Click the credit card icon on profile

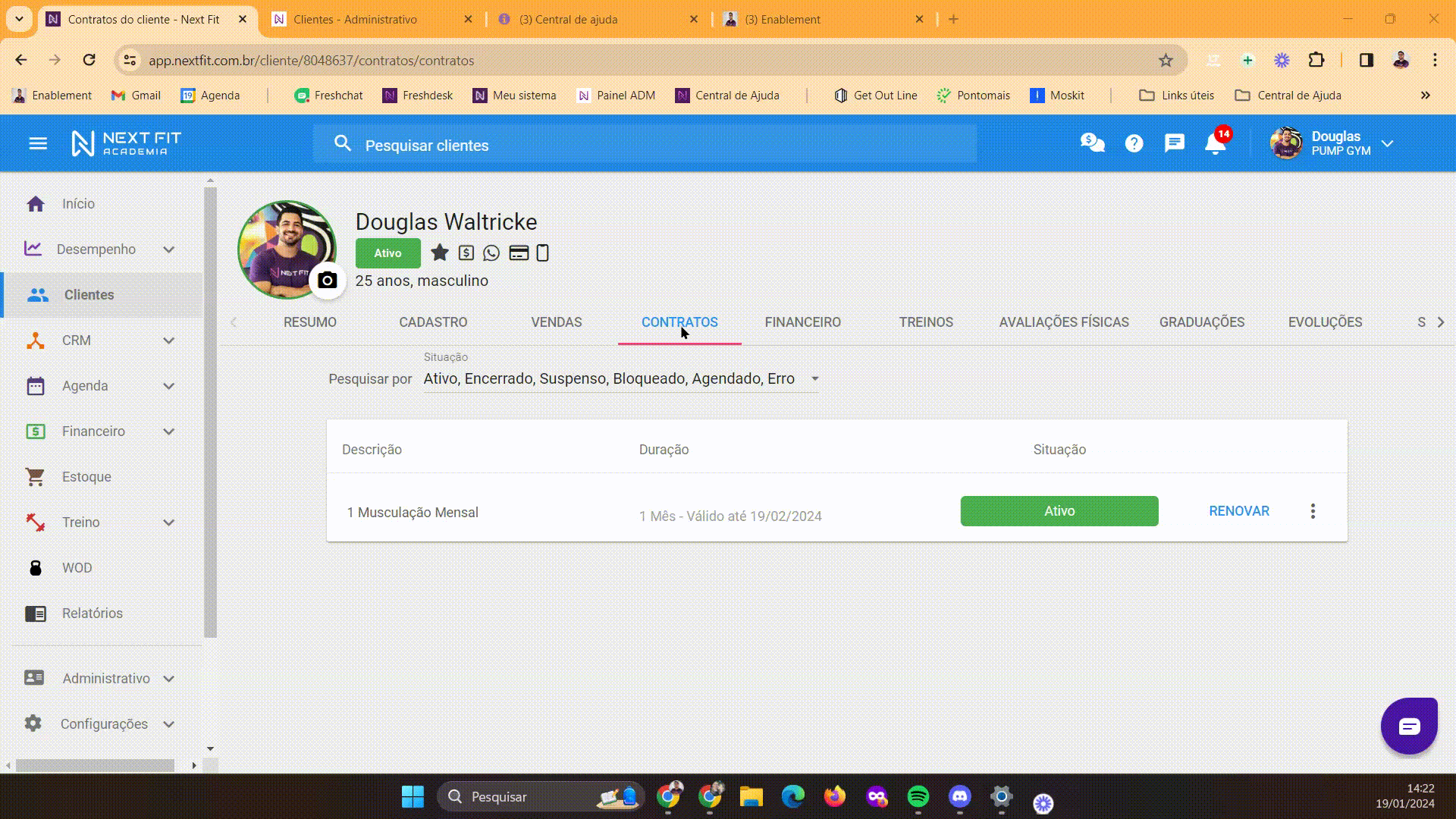click(519, 253)
